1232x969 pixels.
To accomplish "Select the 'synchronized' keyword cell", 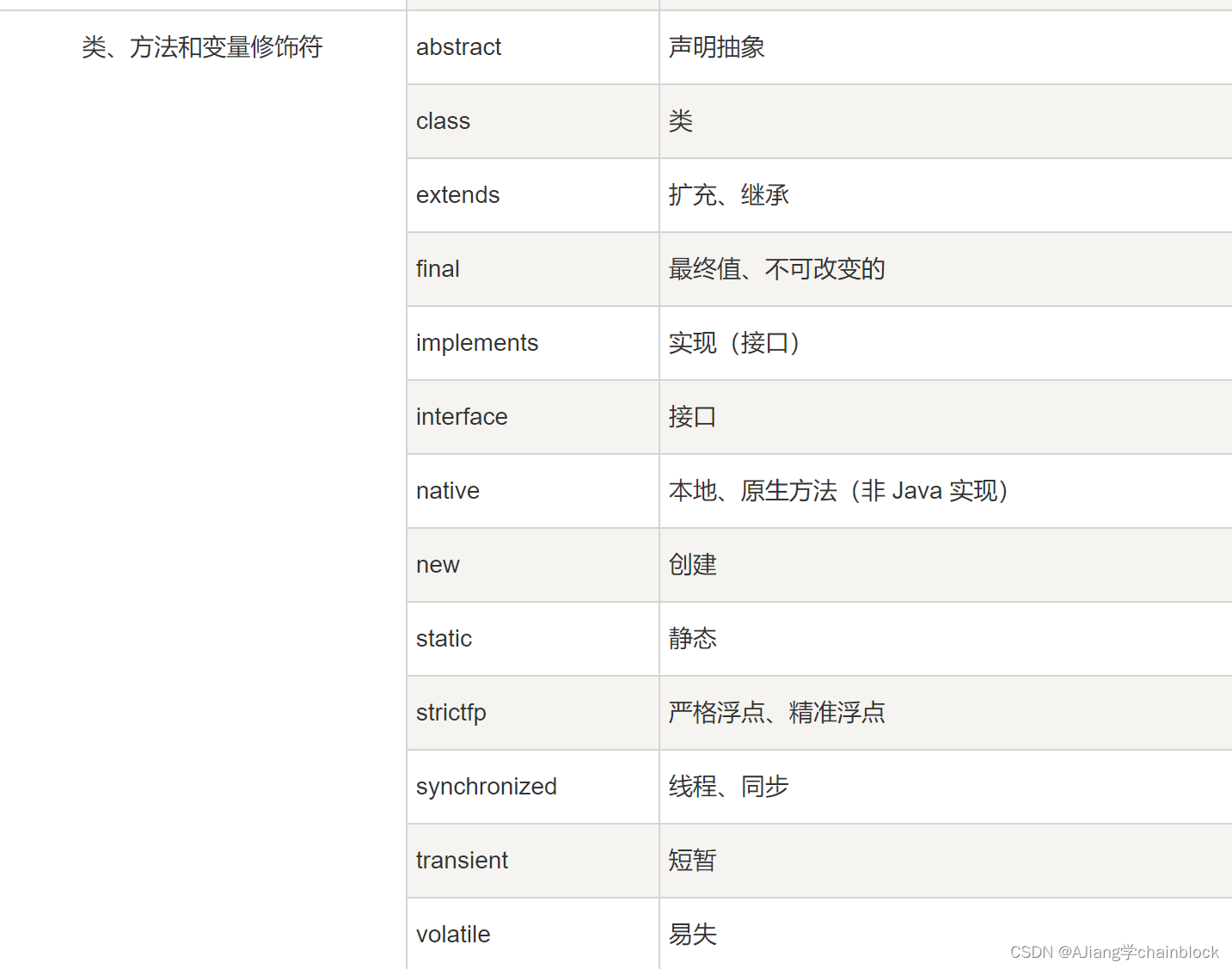I will tap(533, 787).
